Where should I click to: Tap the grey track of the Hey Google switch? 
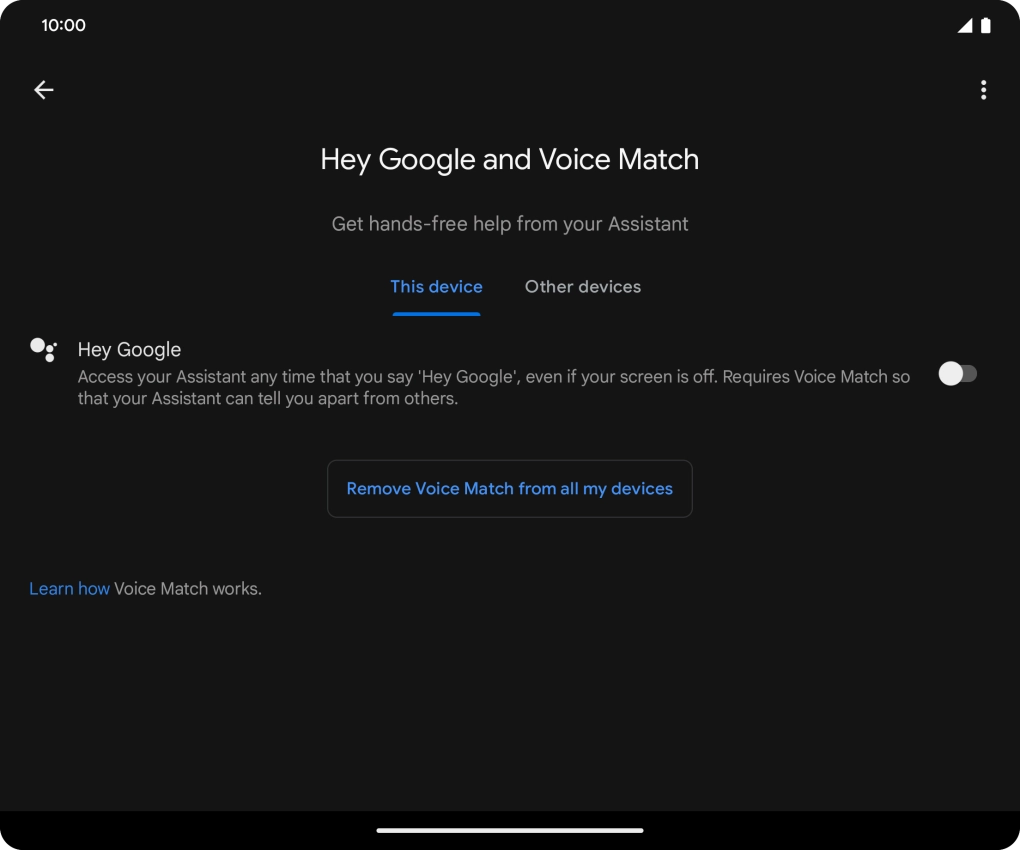pos(970,374)
